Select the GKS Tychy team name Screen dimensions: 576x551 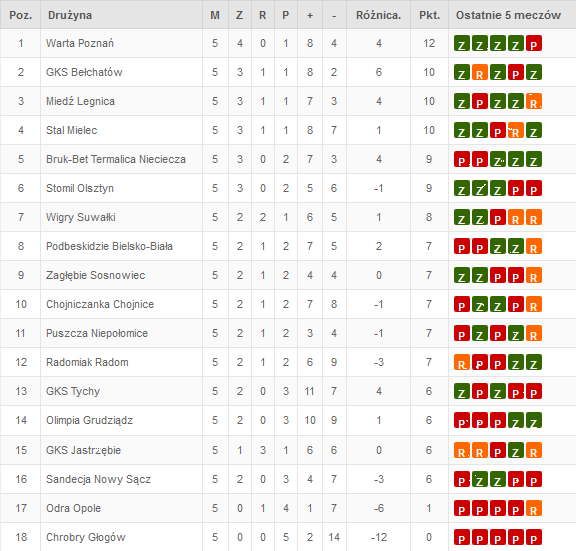click(x=73, y=392)
